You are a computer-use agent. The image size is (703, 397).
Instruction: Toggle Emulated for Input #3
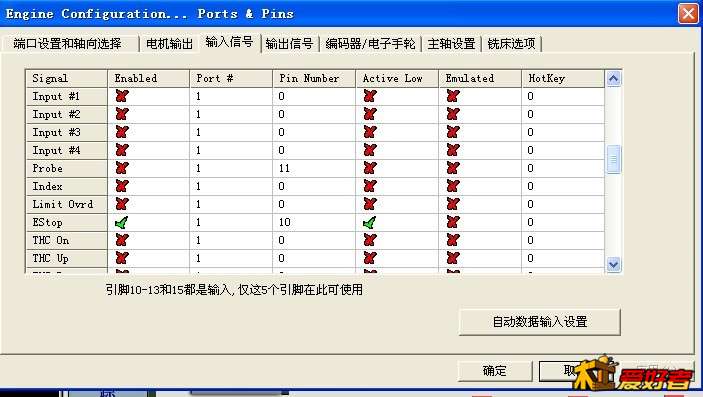coord(453,132)
